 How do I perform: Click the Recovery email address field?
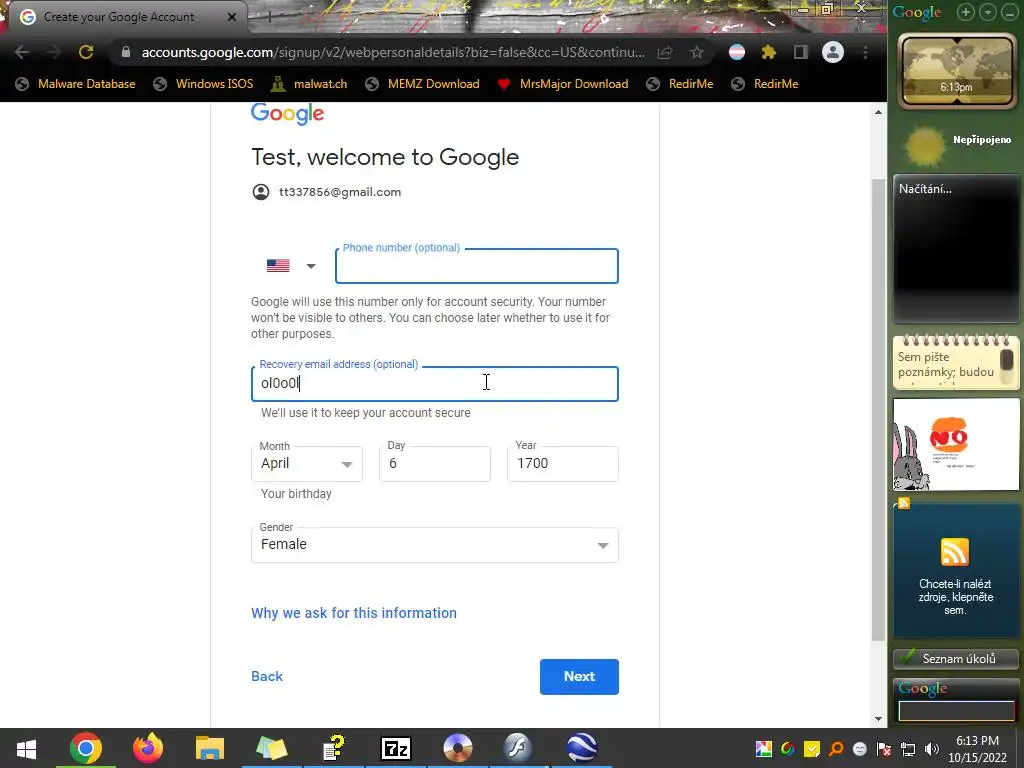pyautogui.click(x=434, y=383)
